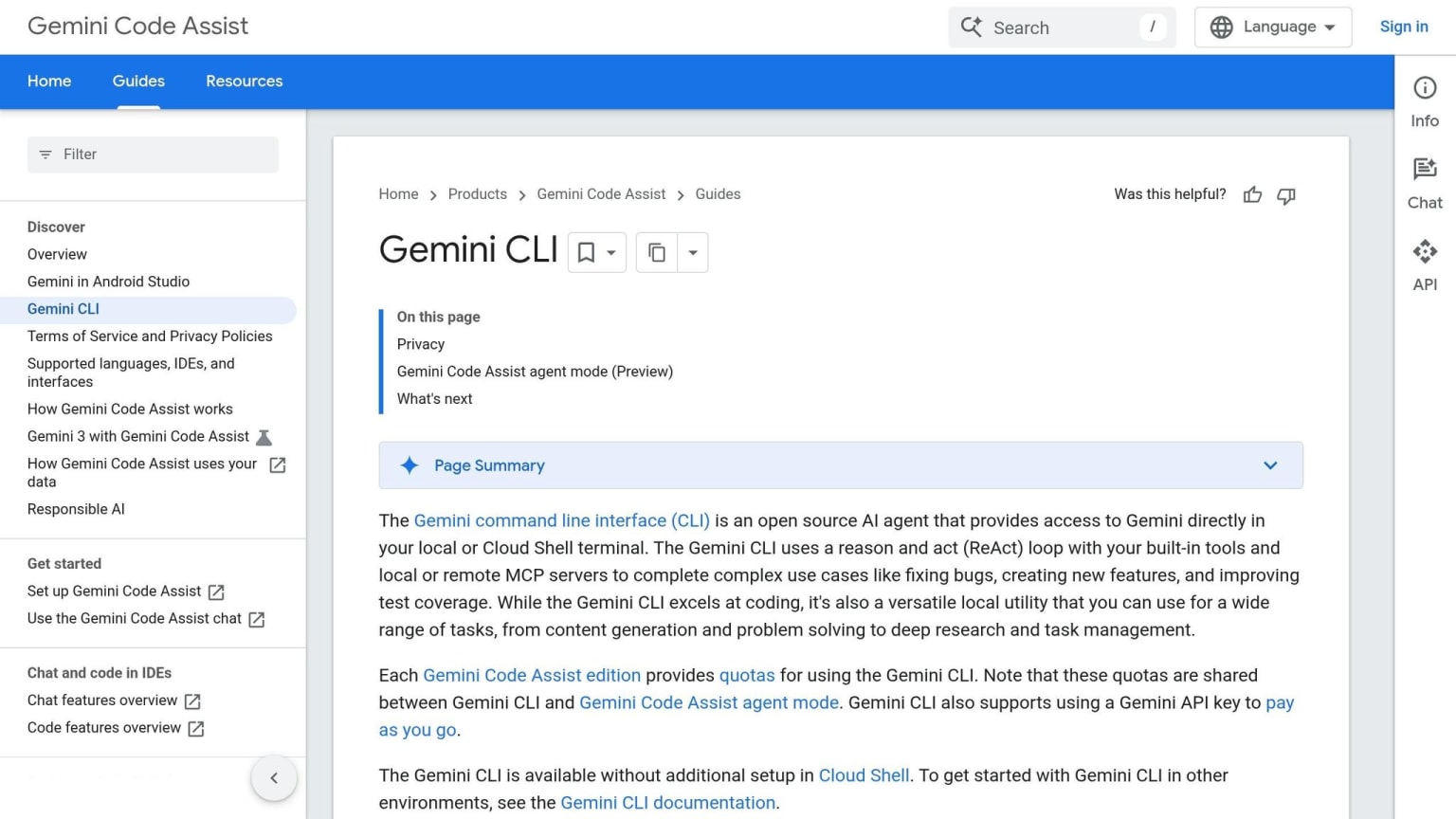Click external link icon beside data usage
1456x819 pixels.
(x=278, y=464)
